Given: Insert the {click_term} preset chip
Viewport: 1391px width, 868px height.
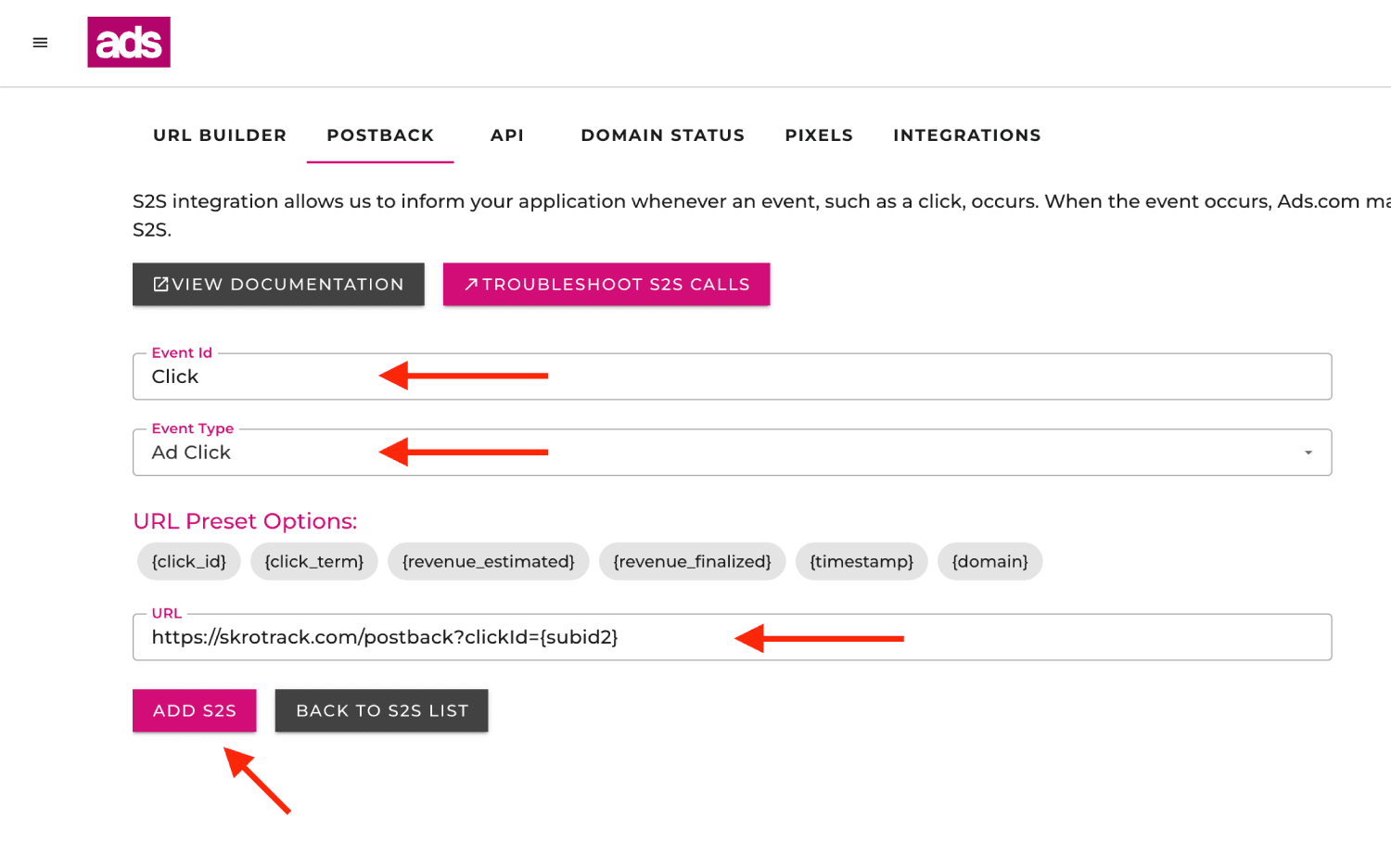Looking at the screenshot, I should (314, 561).
